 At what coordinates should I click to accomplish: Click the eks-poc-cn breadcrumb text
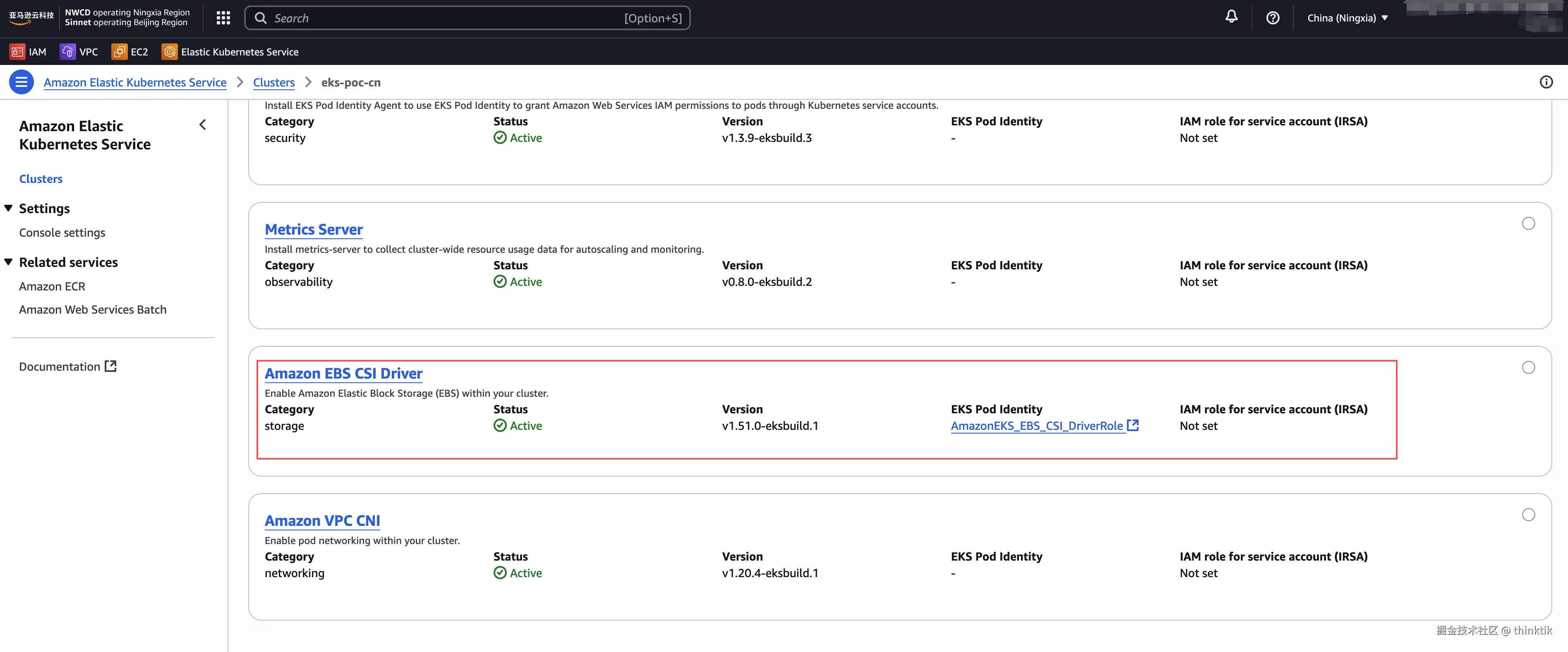350,82
